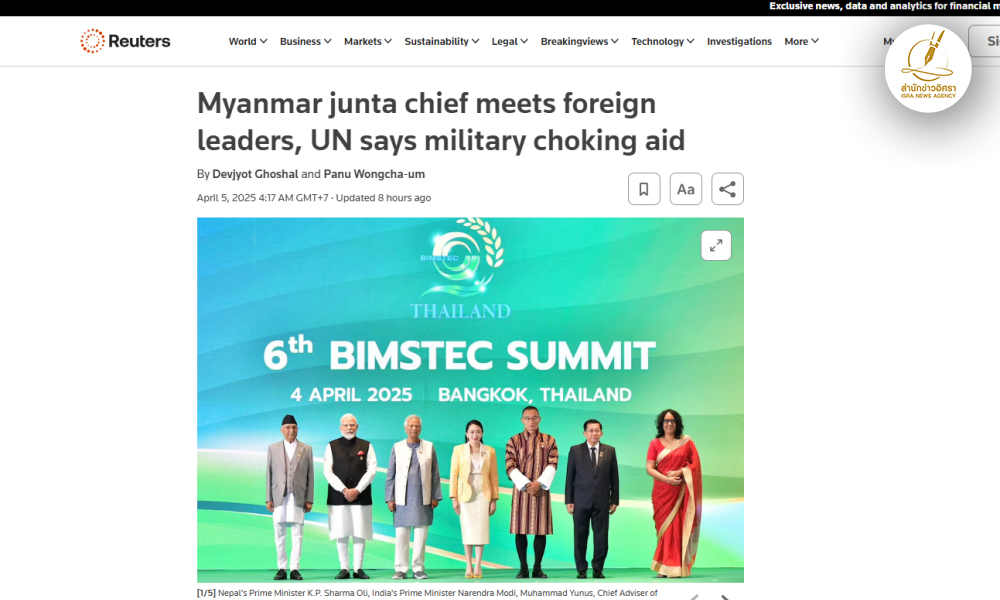Image resolution: width=1000 pixels, height=600 pixels.
Task: Go to previous gallery image arrow
Action: tap(694, 597)
